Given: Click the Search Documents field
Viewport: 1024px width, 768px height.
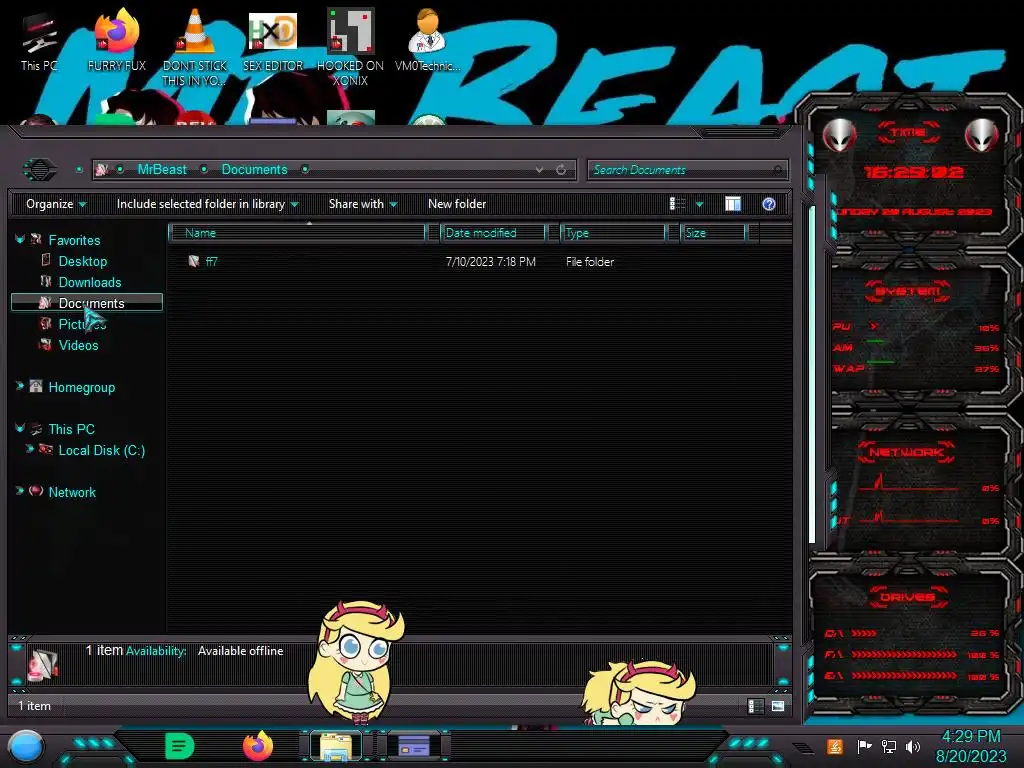Looking at the screenshot, I should pyautogui.click(x=687, y=170).
